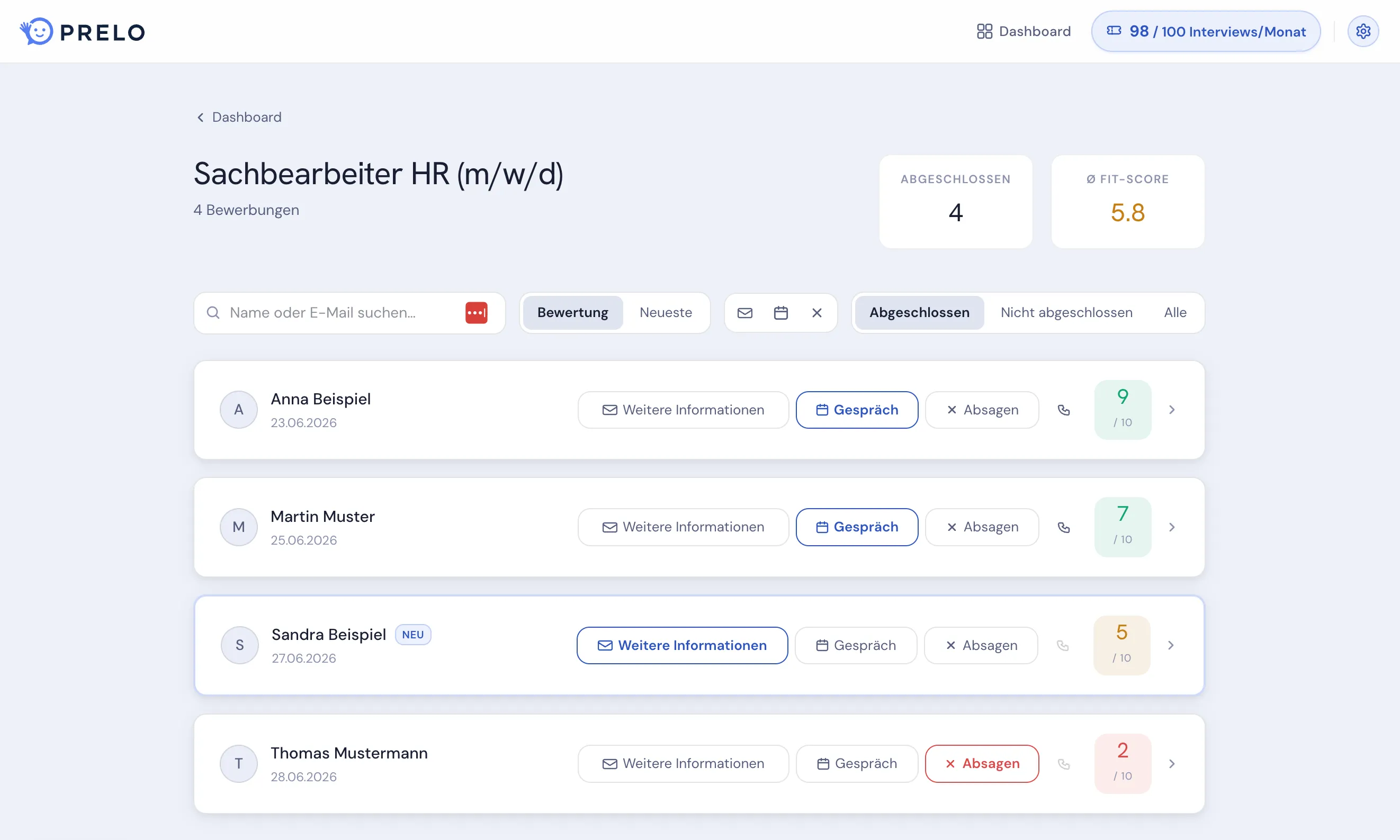Click Absagen for Thomas Mustermann
Viewport: 1400px width, 840px height.
click(x=982, y=764)
